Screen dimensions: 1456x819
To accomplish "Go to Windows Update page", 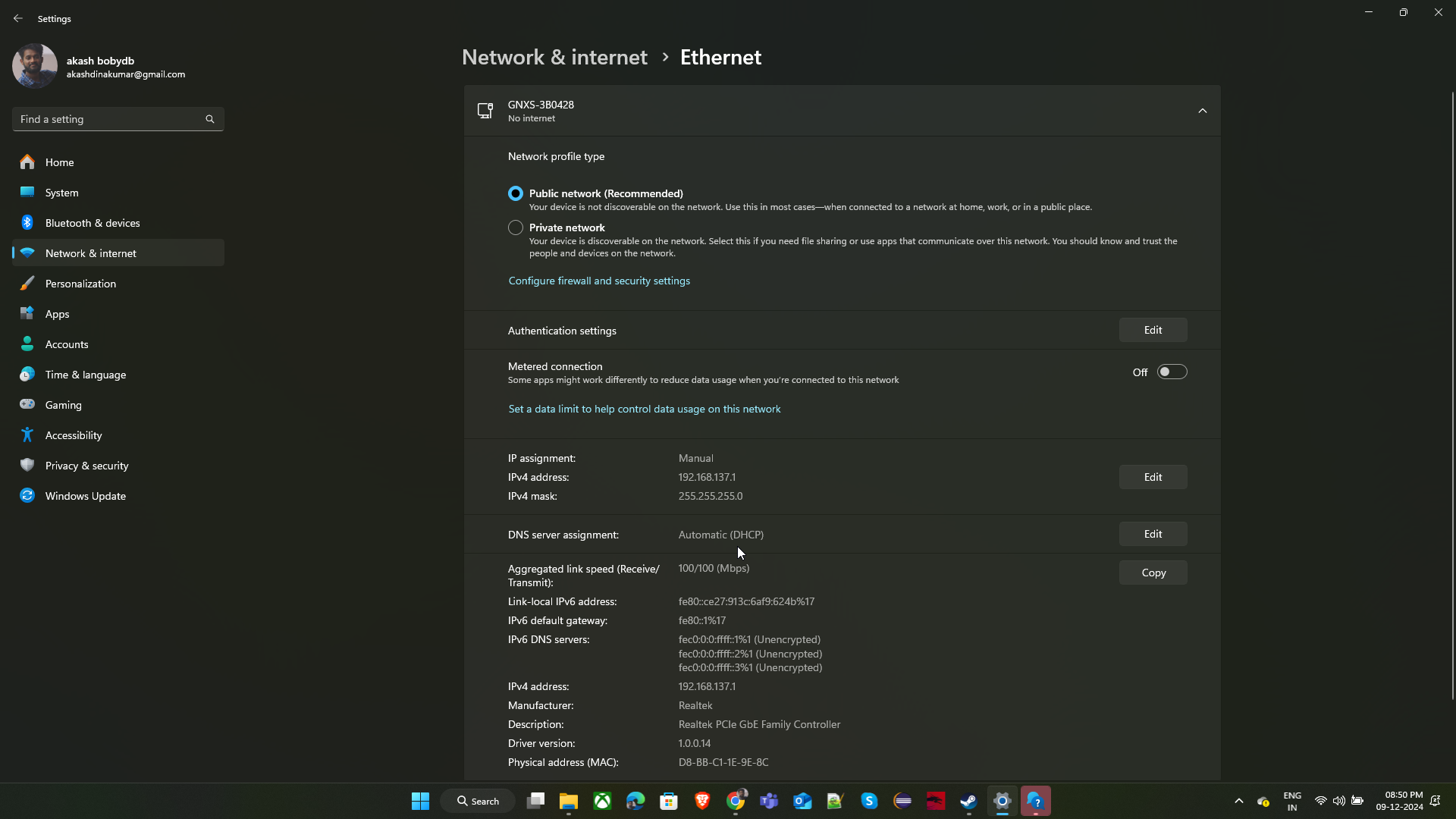I will pos(85,496).
